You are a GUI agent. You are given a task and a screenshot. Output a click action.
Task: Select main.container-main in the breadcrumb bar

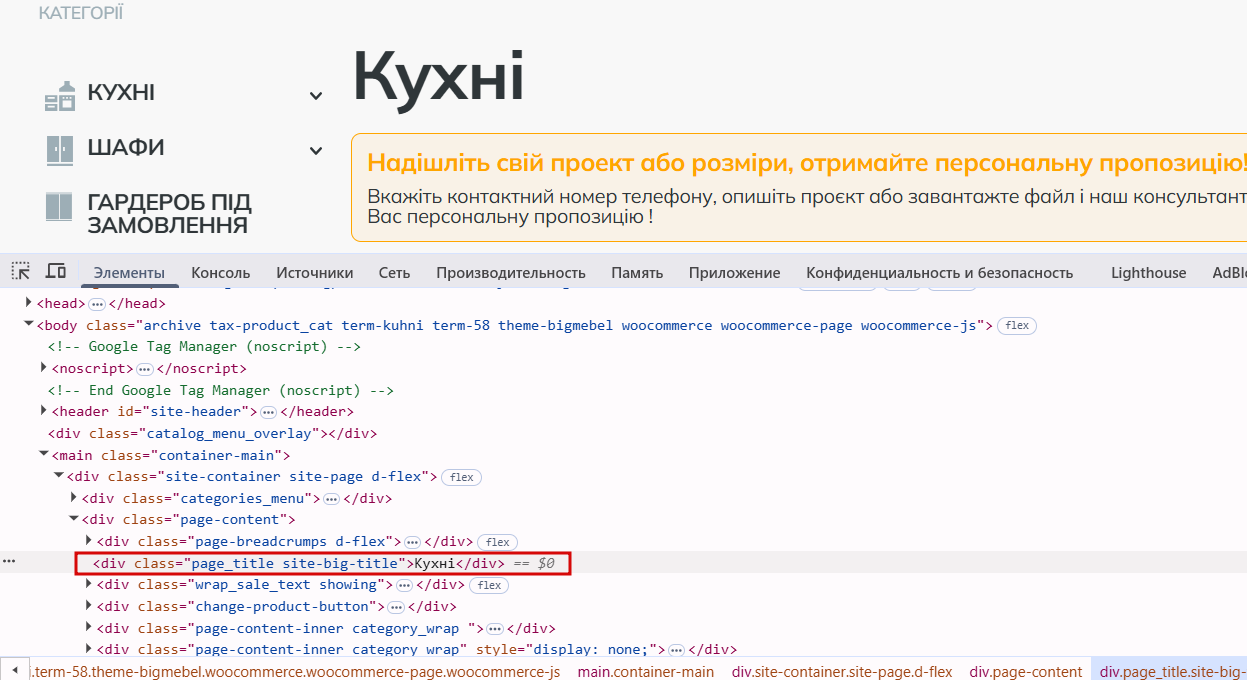(x=646, y=672)
